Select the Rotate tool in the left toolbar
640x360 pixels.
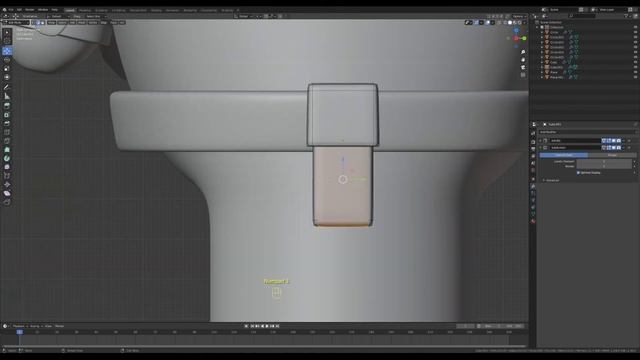point(7,60)
